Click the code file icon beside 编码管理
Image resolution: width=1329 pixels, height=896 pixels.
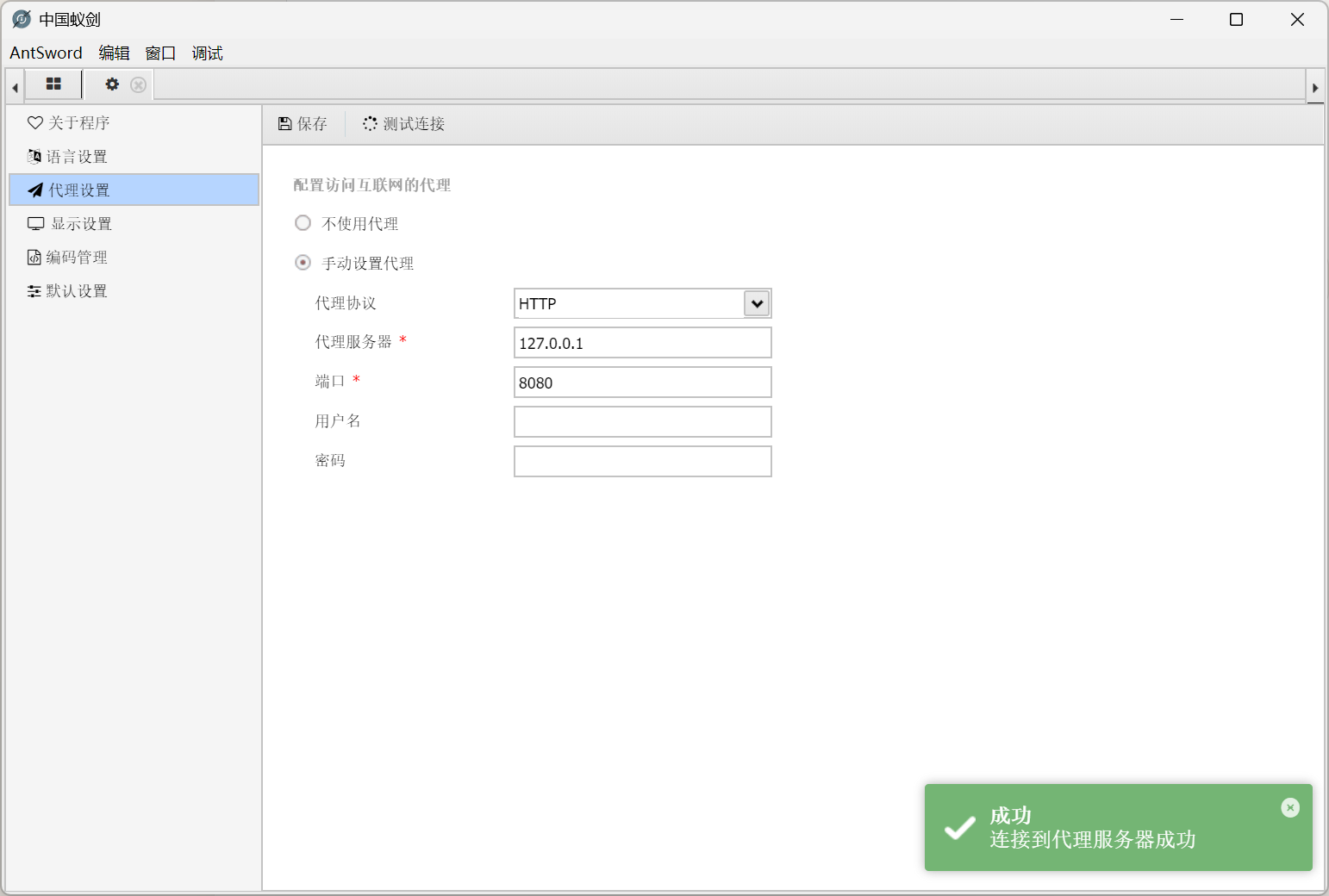[x=34, y=257]
